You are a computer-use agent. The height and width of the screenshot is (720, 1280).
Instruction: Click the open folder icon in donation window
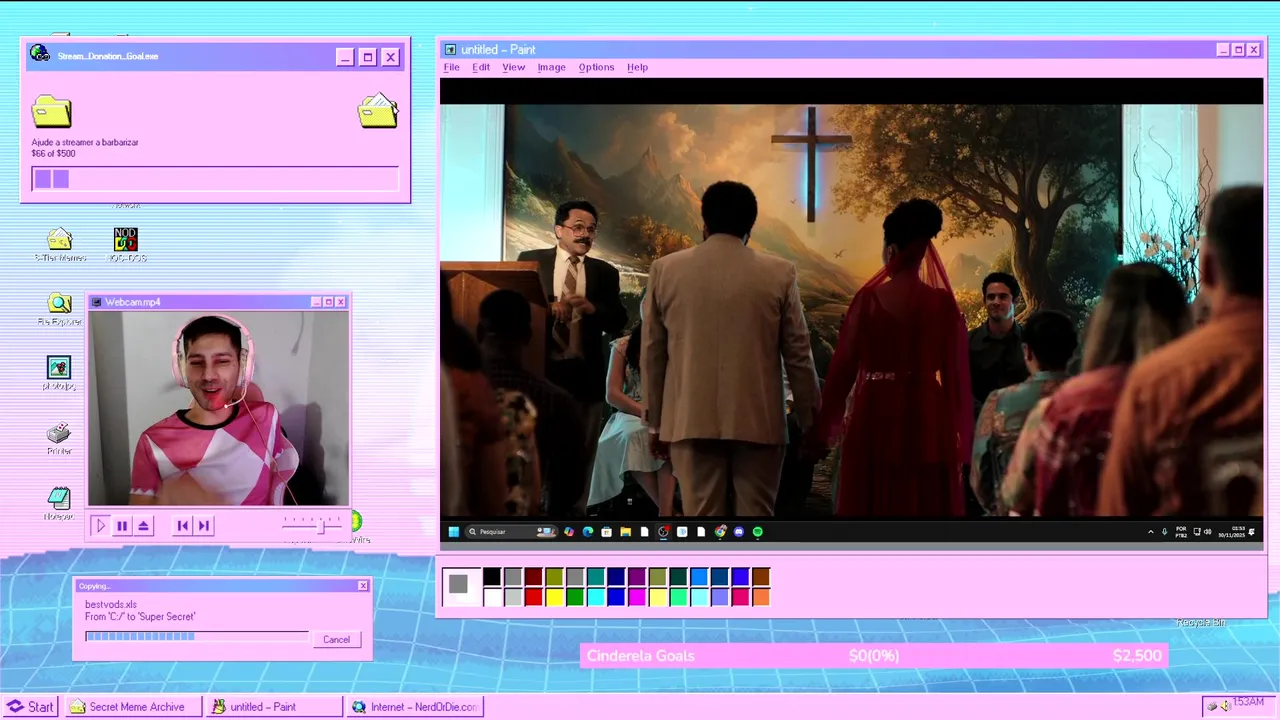[378, 110]
